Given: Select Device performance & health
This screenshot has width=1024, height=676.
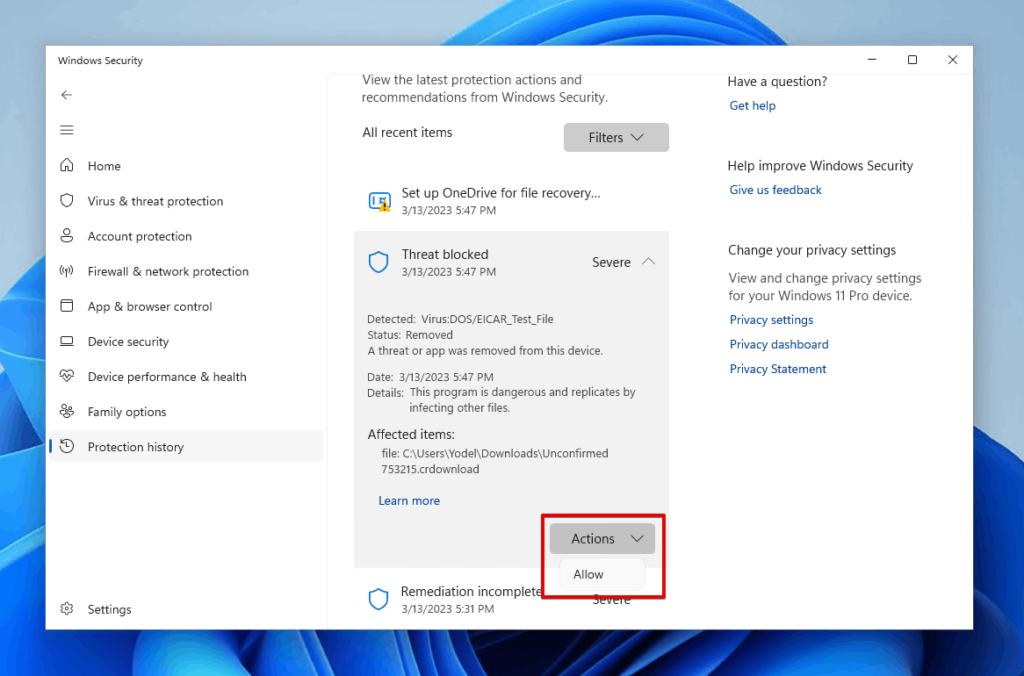Looking at the screenshot, I should click(166, 376).
